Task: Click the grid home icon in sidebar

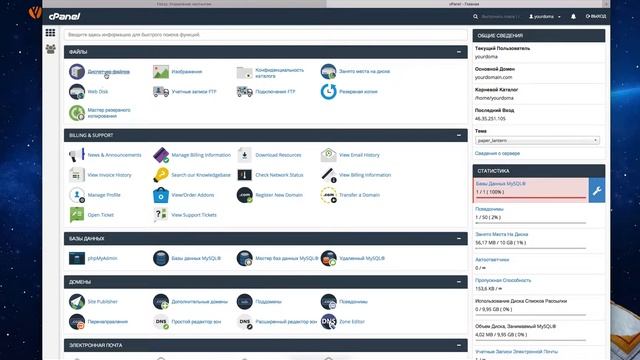Action: pyautogui.click(x=50, y=33)
